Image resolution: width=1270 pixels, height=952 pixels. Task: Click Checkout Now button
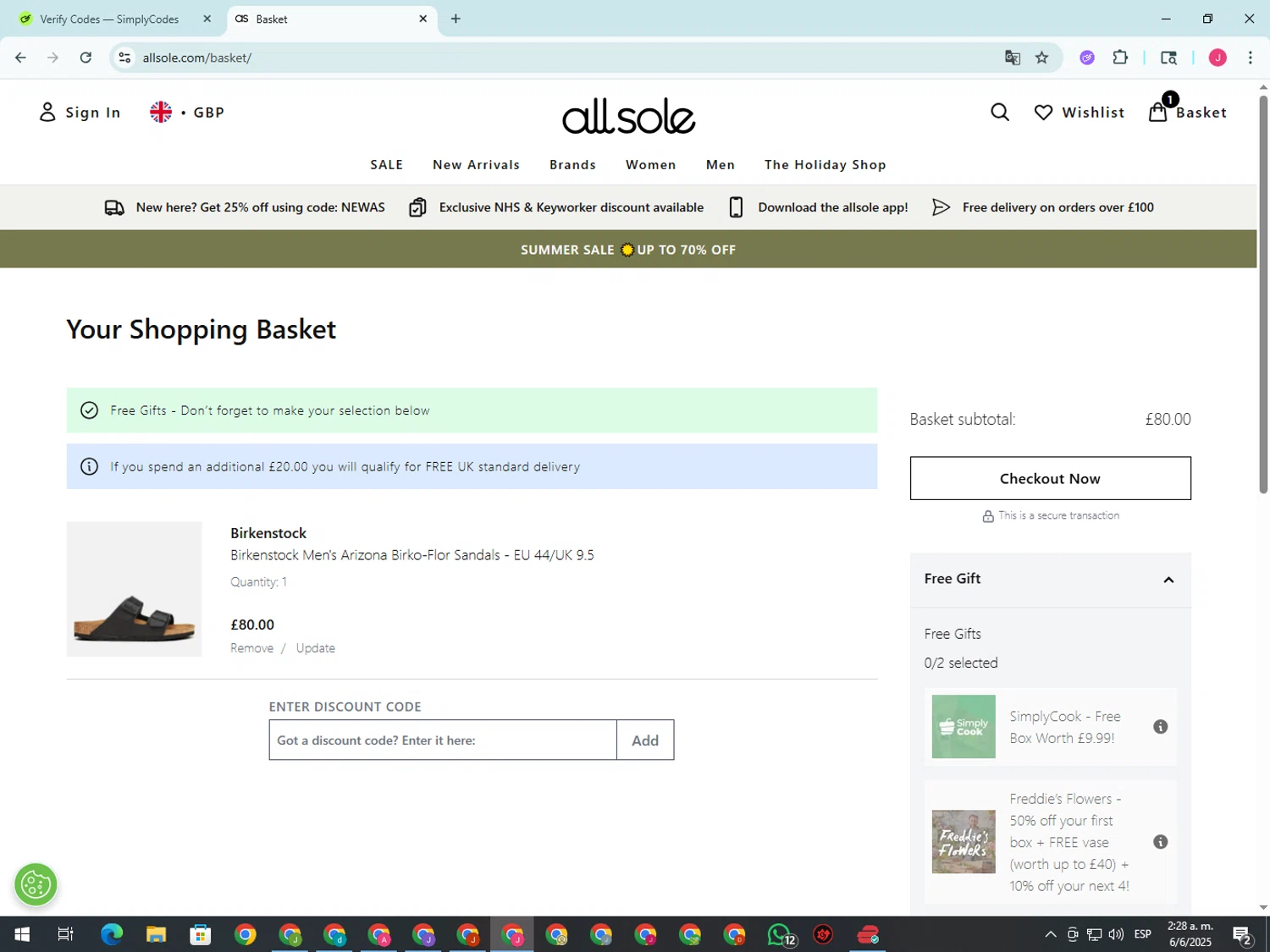1050,478
